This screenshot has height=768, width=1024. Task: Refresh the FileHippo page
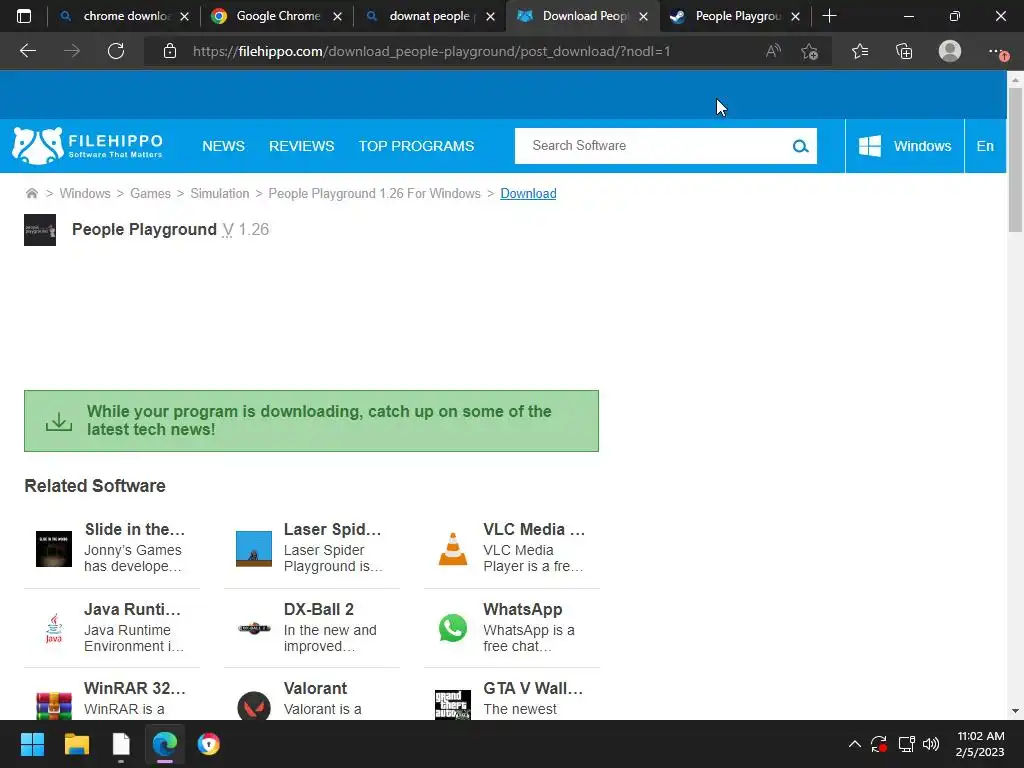click(116, 51)
